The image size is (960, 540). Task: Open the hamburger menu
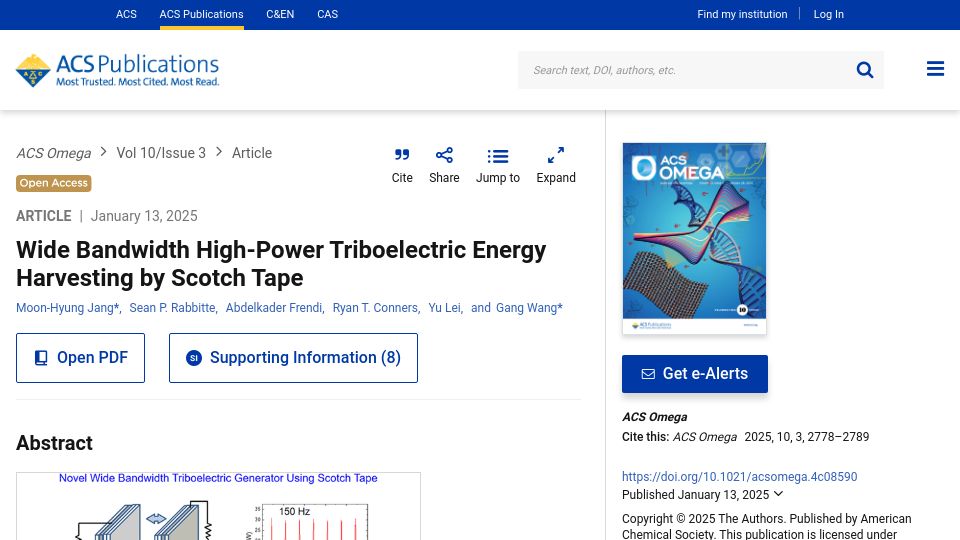[x=935, y=69]
